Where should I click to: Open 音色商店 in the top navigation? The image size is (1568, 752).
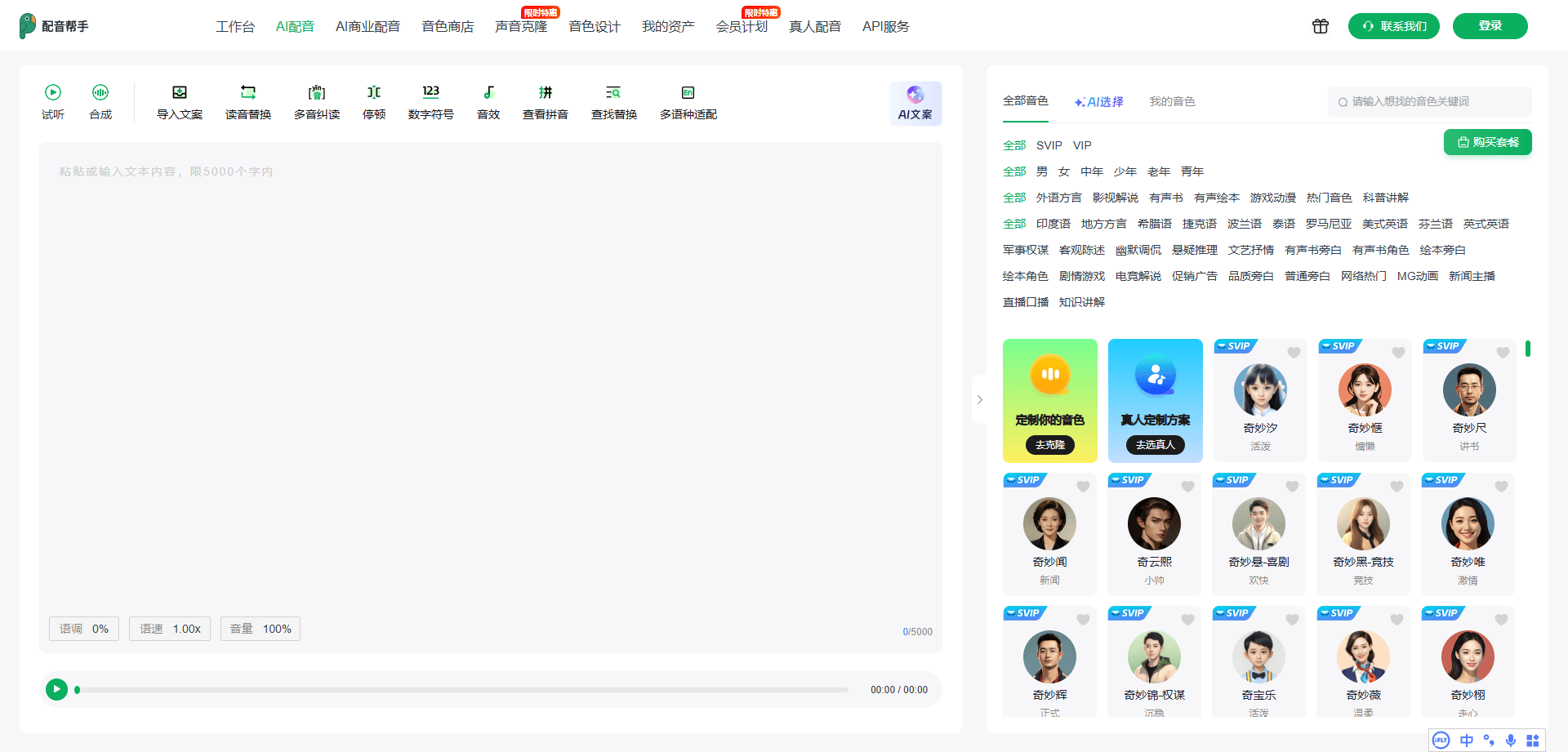[x=448, y=27]
